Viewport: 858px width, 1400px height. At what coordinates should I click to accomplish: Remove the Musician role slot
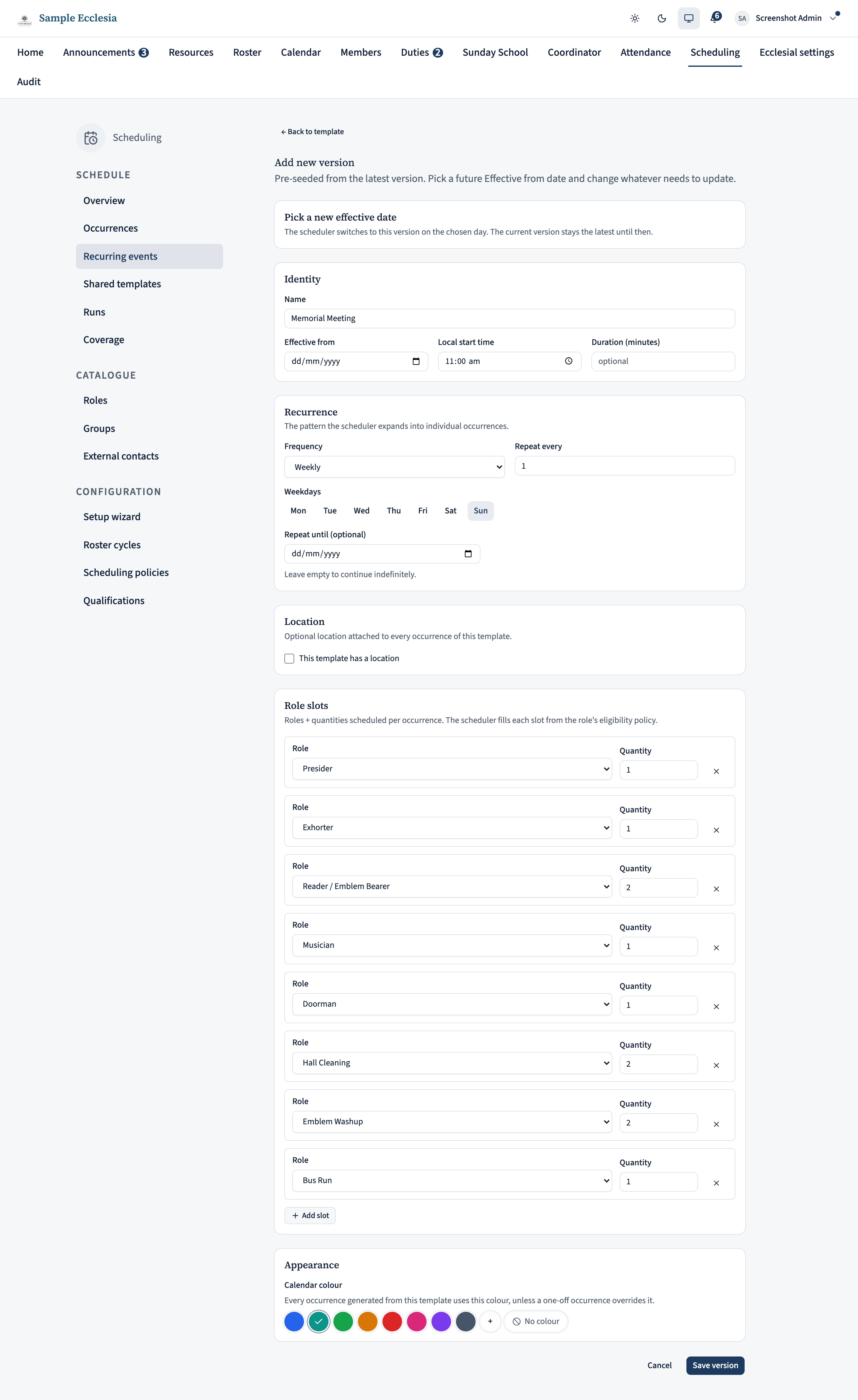[x=716, y=948]
